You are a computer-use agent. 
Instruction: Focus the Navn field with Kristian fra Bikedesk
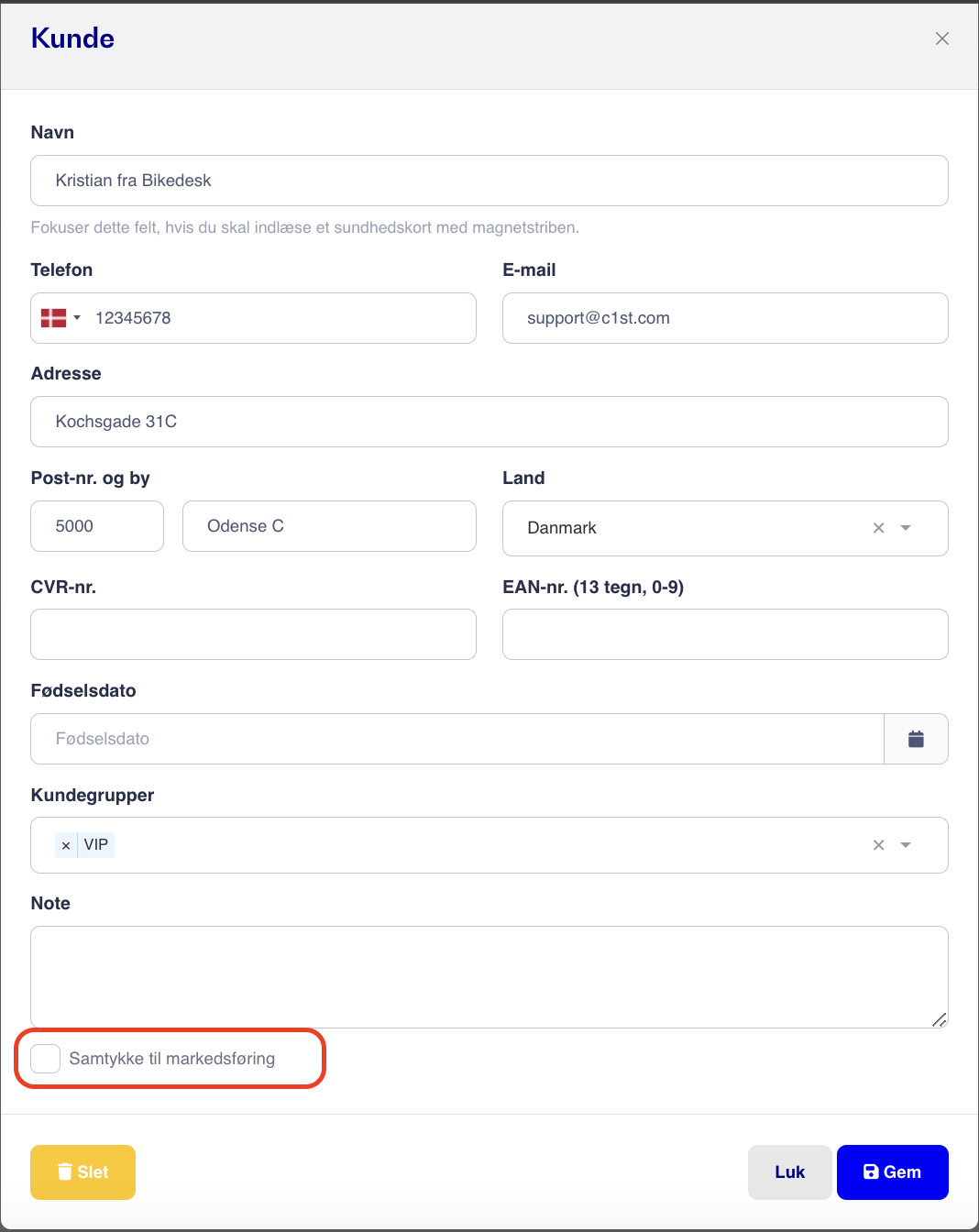click(x=489, y=181)
